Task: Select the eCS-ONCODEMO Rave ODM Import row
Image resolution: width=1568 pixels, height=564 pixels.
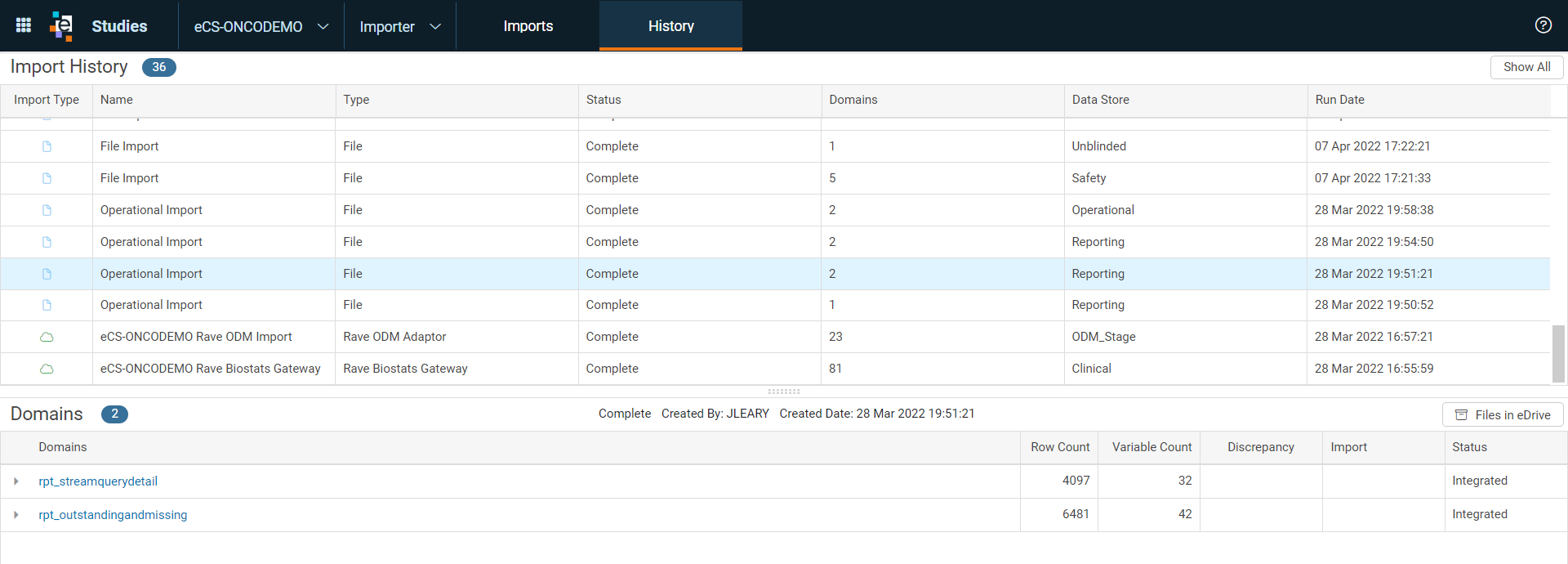Action: coord(775,337)
